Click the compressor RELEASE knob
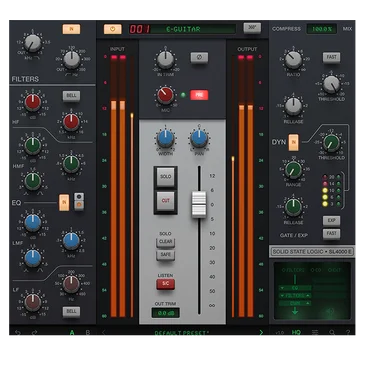Viewport: 365px width, 365px height. (x=293, y=106)
